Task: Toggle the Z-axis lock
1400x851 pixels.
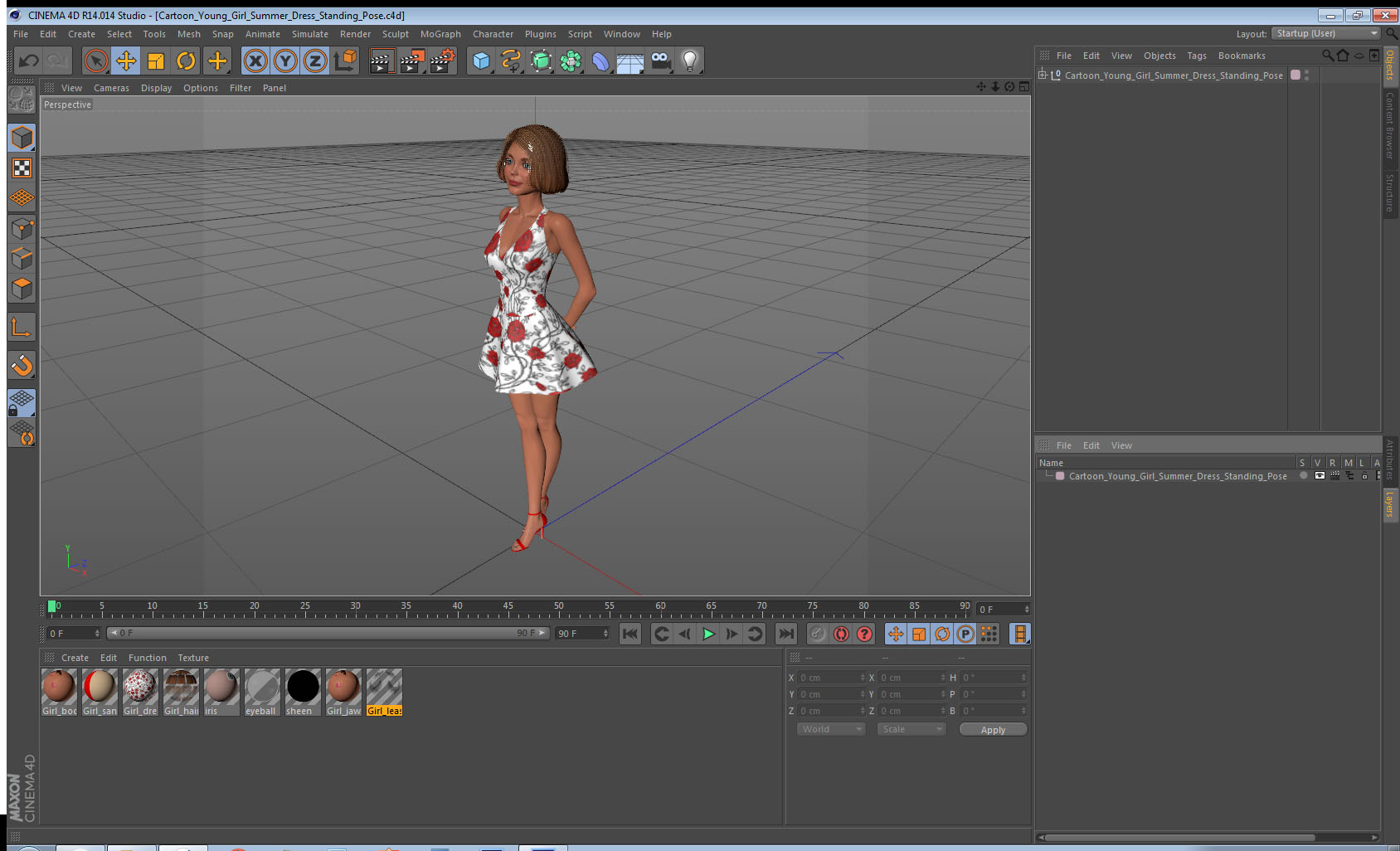Action: tap(315, 61)
